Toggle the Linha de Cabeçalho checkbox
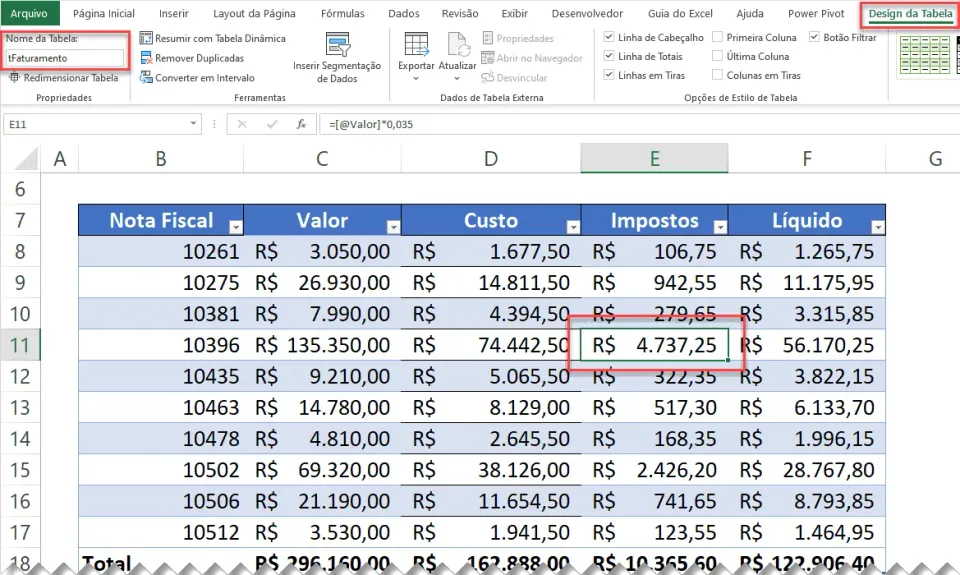The image size is (960, 575). click(609, 37)
